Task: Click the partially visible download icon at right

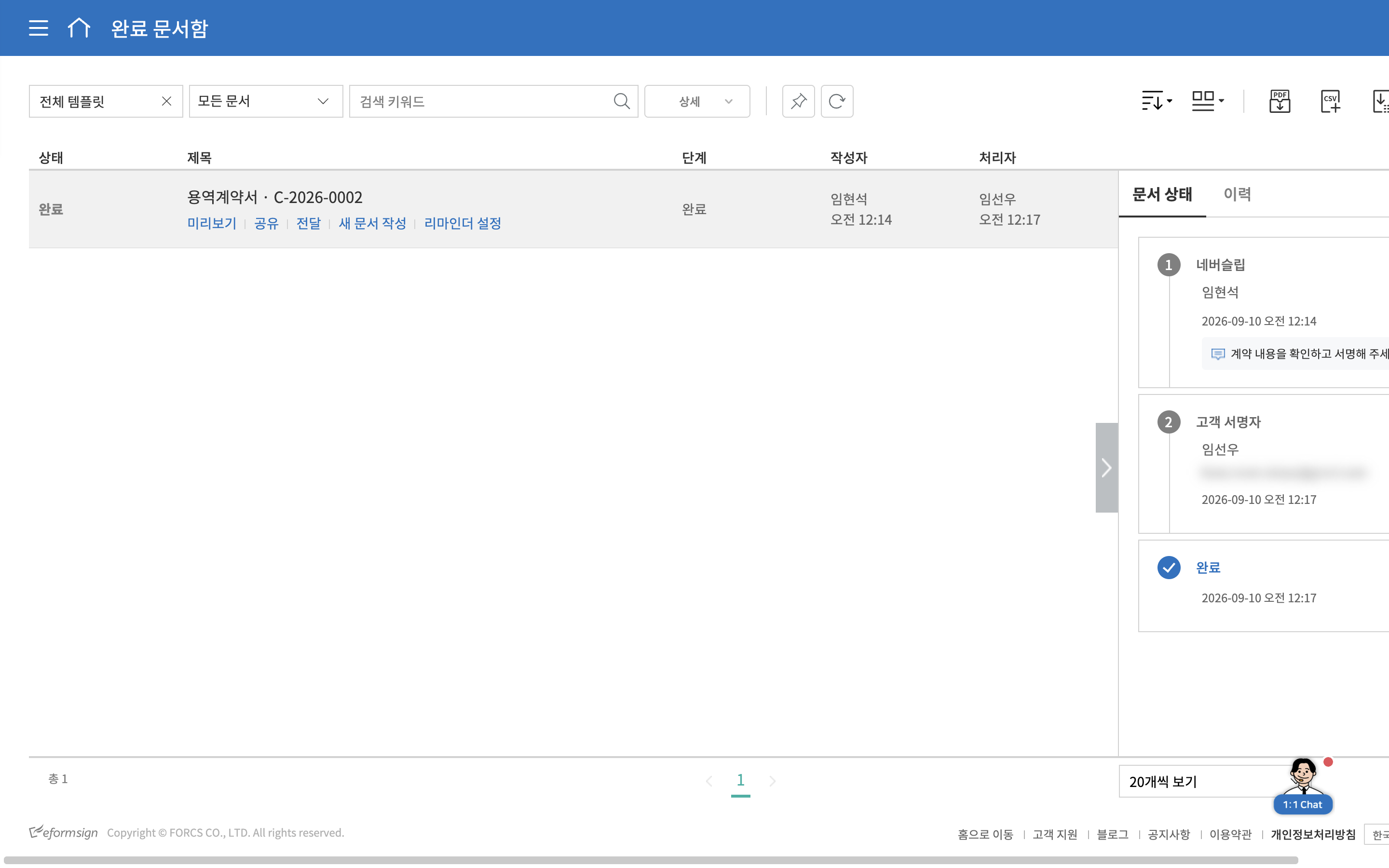Action: [x=1380, y=101]
